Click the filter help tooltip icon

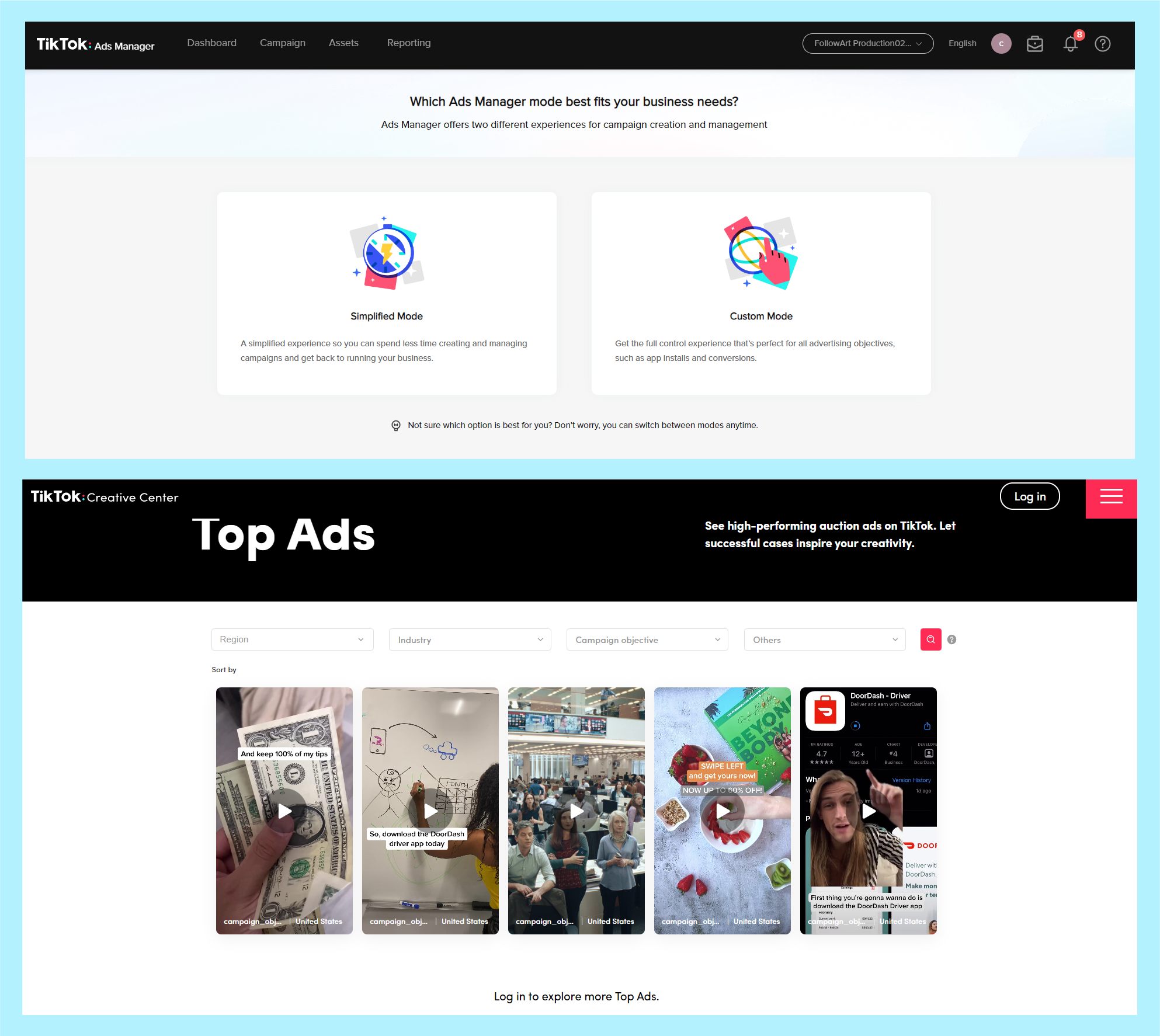(x=951, y=639)
